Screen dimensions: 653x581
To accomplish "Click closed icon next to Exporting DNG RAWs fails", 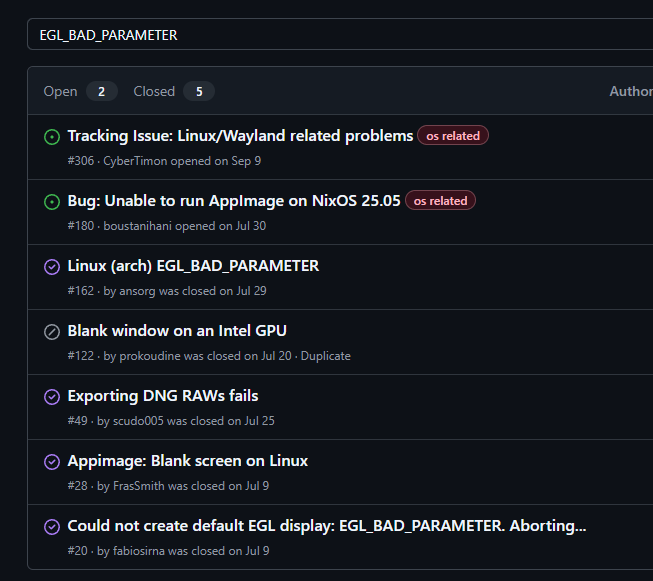I will pyautogui.click(x=52, y=397).
